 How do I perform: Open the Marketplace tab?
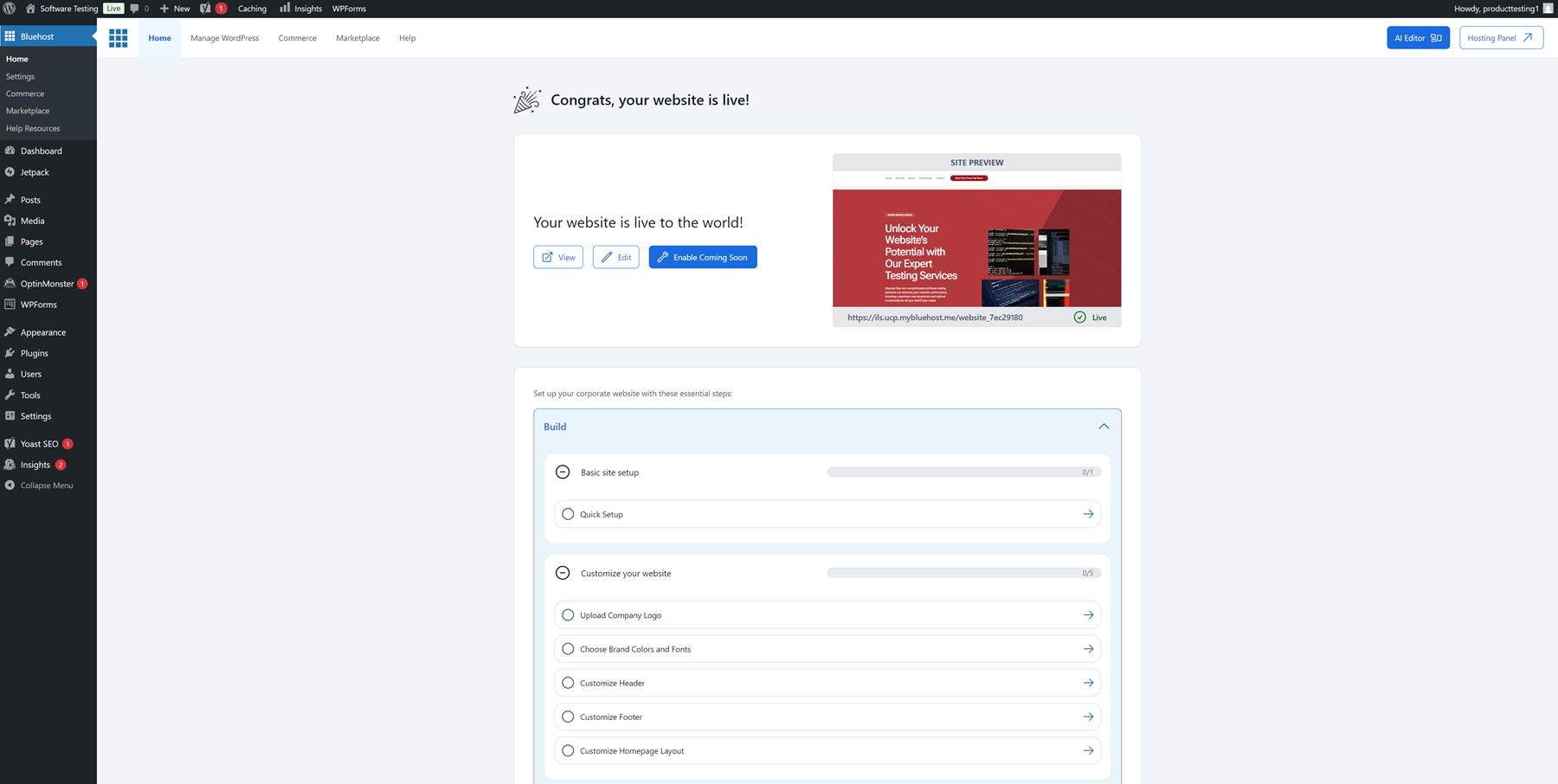[357, 37]
